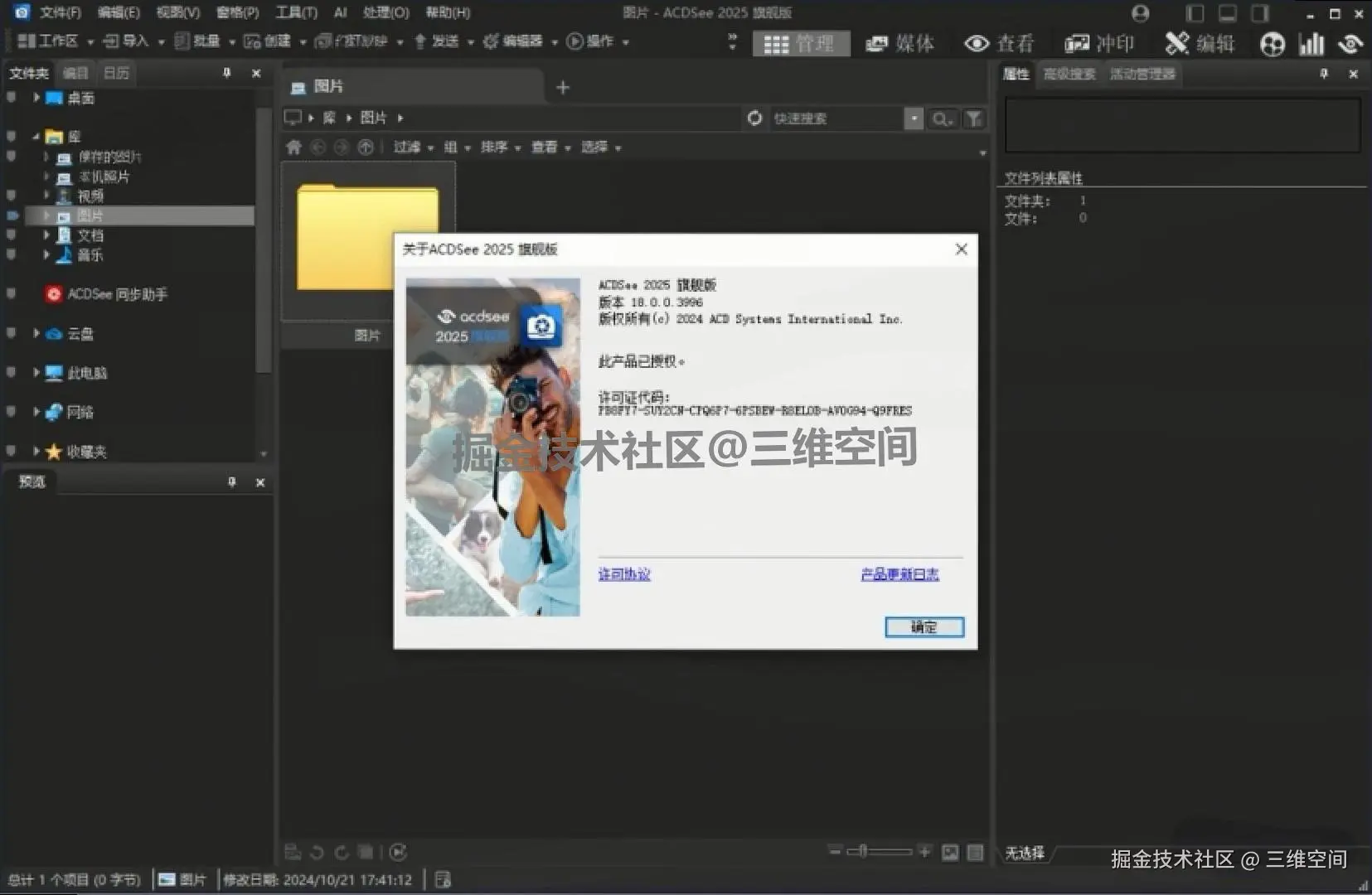Image resolution: width=1372 pixels, height=895 pixels.
Task: Open the 过滤 dropdown
Action: pyautogui.click(x=407, y=147)
